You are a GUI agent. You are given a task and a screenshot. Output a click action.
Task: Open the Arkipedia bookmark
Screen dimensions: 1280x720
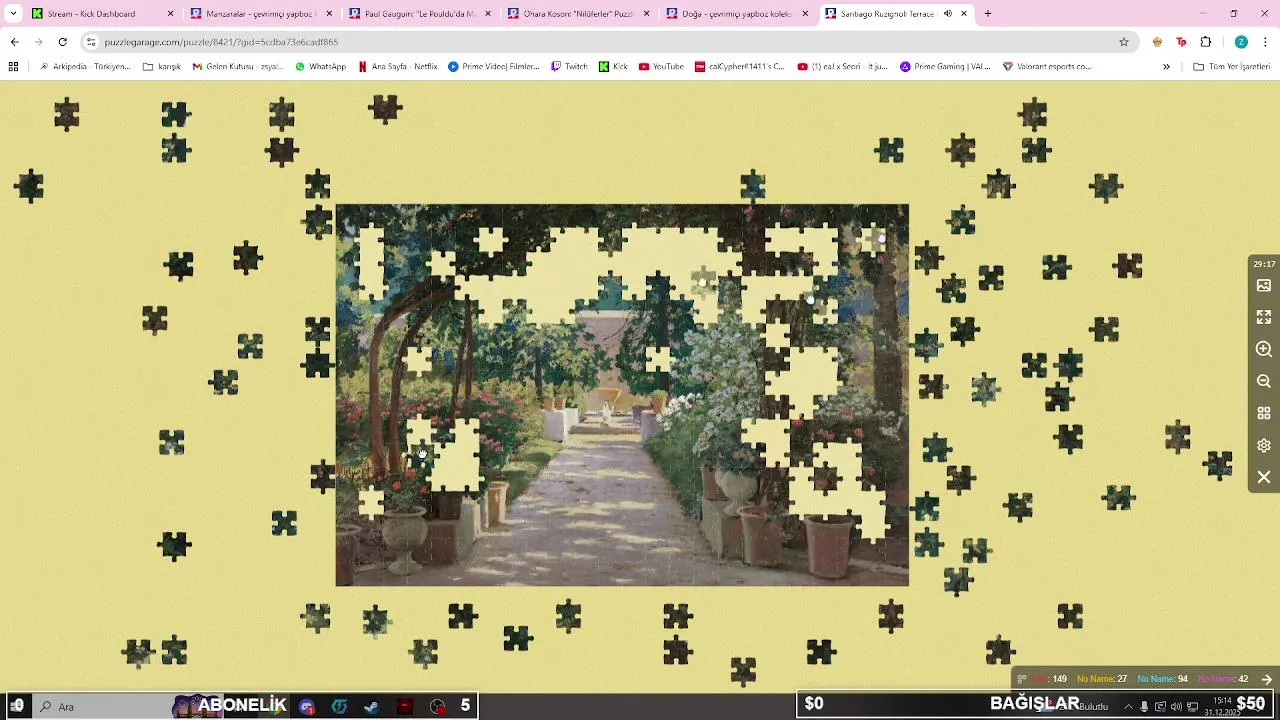85,66
